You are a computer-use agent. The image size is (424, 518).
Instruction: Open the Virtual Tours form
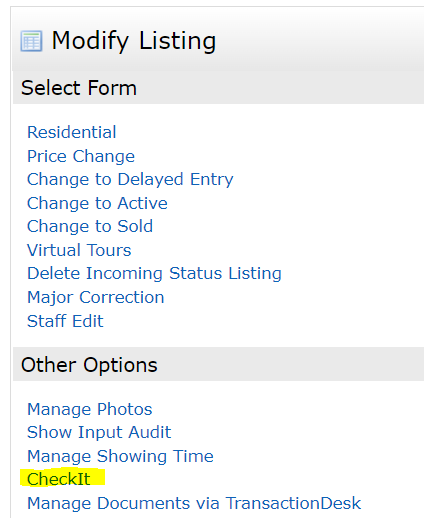[x=79, y=250]
